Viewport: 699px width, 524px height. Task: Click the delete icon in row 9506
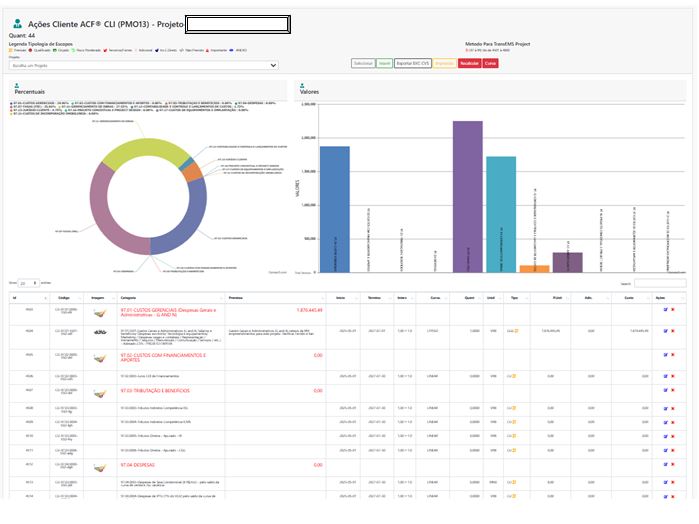pyautogui.click(x=672, y=375)
